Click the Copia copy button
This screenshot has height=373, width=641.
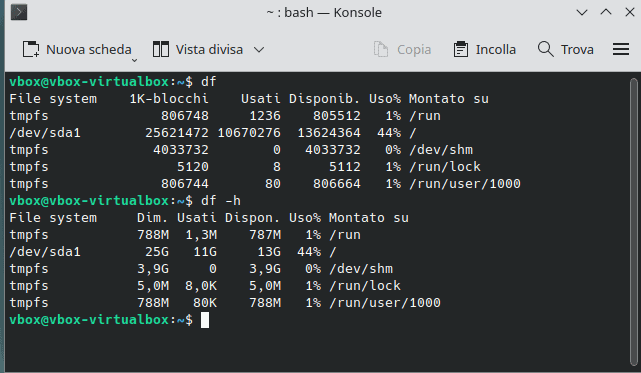tap(402, 49)
